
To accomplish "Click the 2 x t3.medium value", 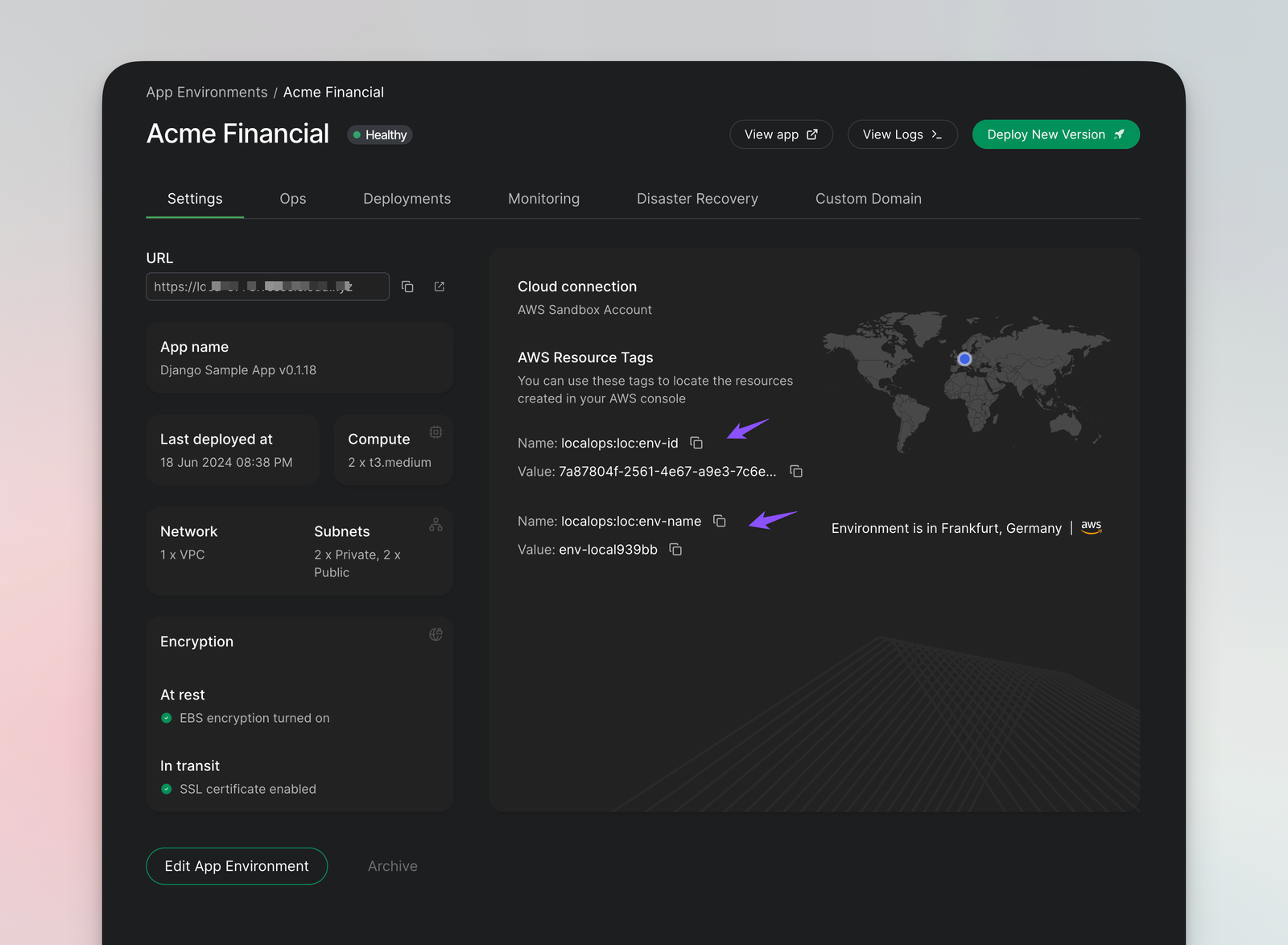I will pyautogui.click(x=390, y=463).
